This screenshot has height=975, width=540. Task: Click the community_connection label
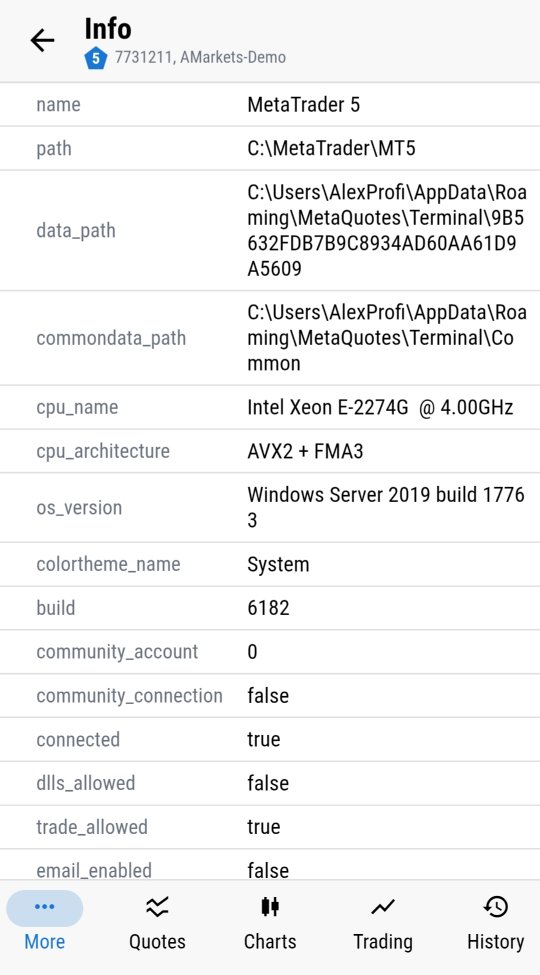[129, 695]
